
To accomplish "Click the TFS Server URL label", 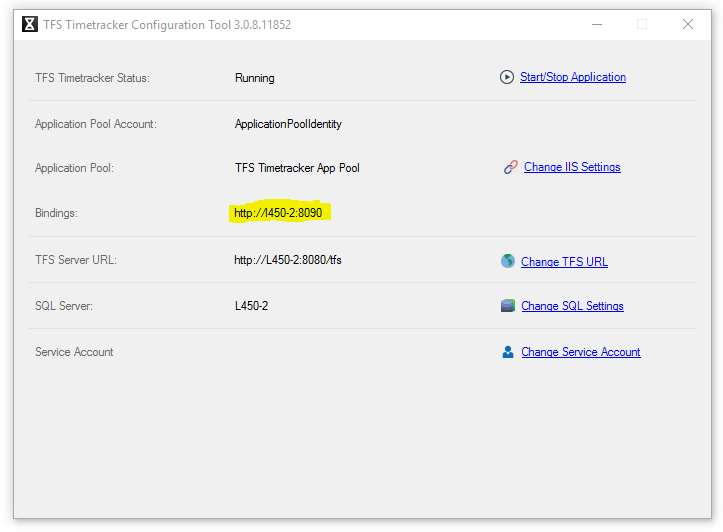I will pos(76,260).
